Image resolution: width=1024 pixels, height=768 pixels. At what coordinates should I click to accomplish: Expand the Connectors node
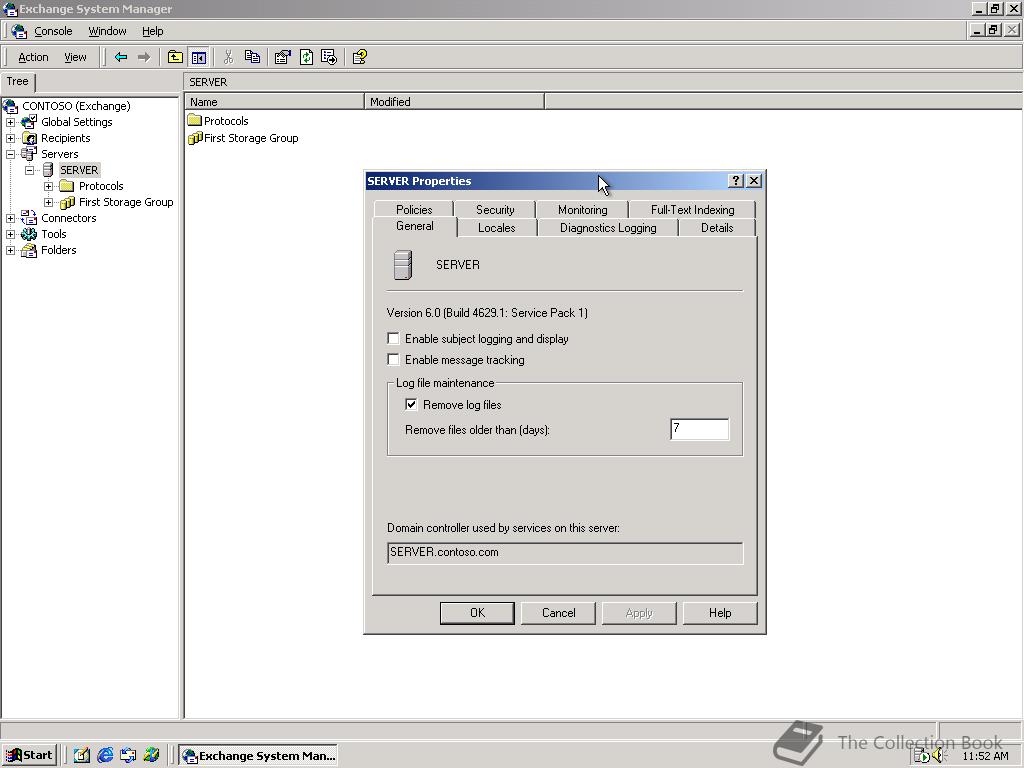click(10, 218)
